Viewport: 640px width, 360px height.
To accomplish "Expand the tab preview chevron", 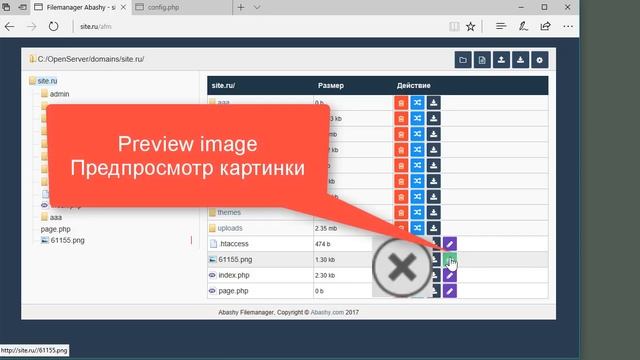I will click(x=257, y=7).
